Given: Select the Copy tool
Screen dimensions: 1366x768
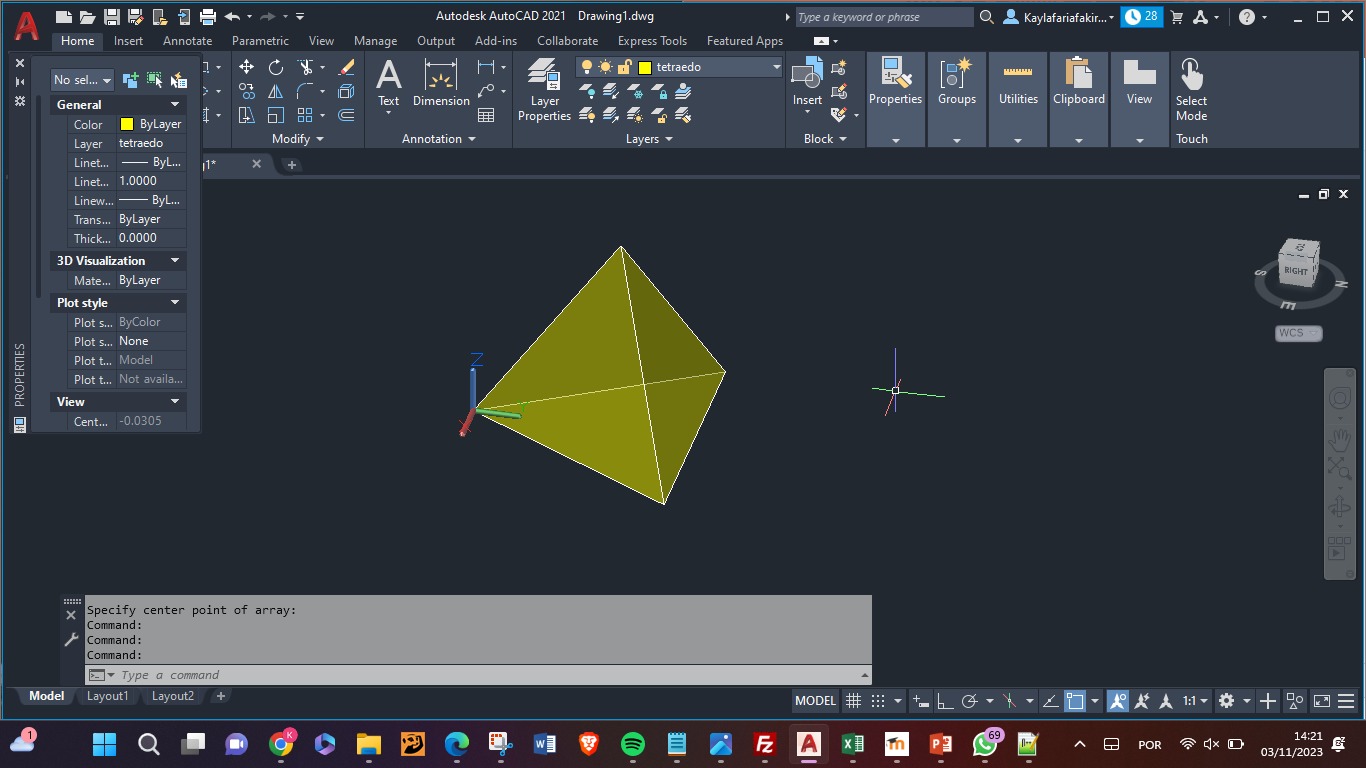Looking at the screenshot, I should (246, 91).
